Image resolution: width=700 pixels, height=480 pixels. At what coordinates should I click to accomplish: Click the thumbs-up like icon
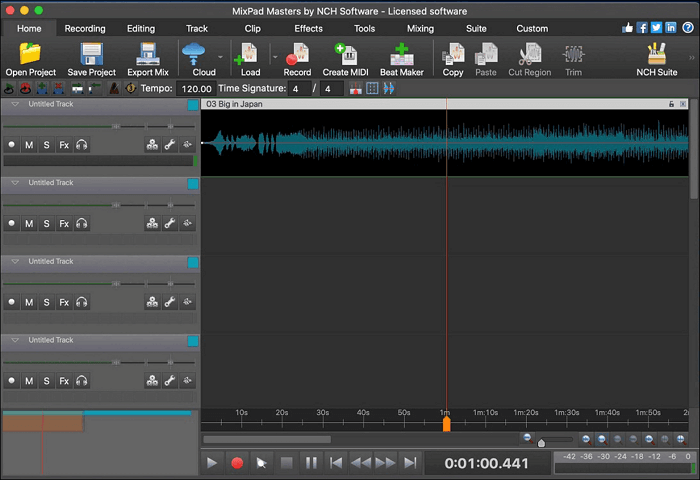coord(627,28)
